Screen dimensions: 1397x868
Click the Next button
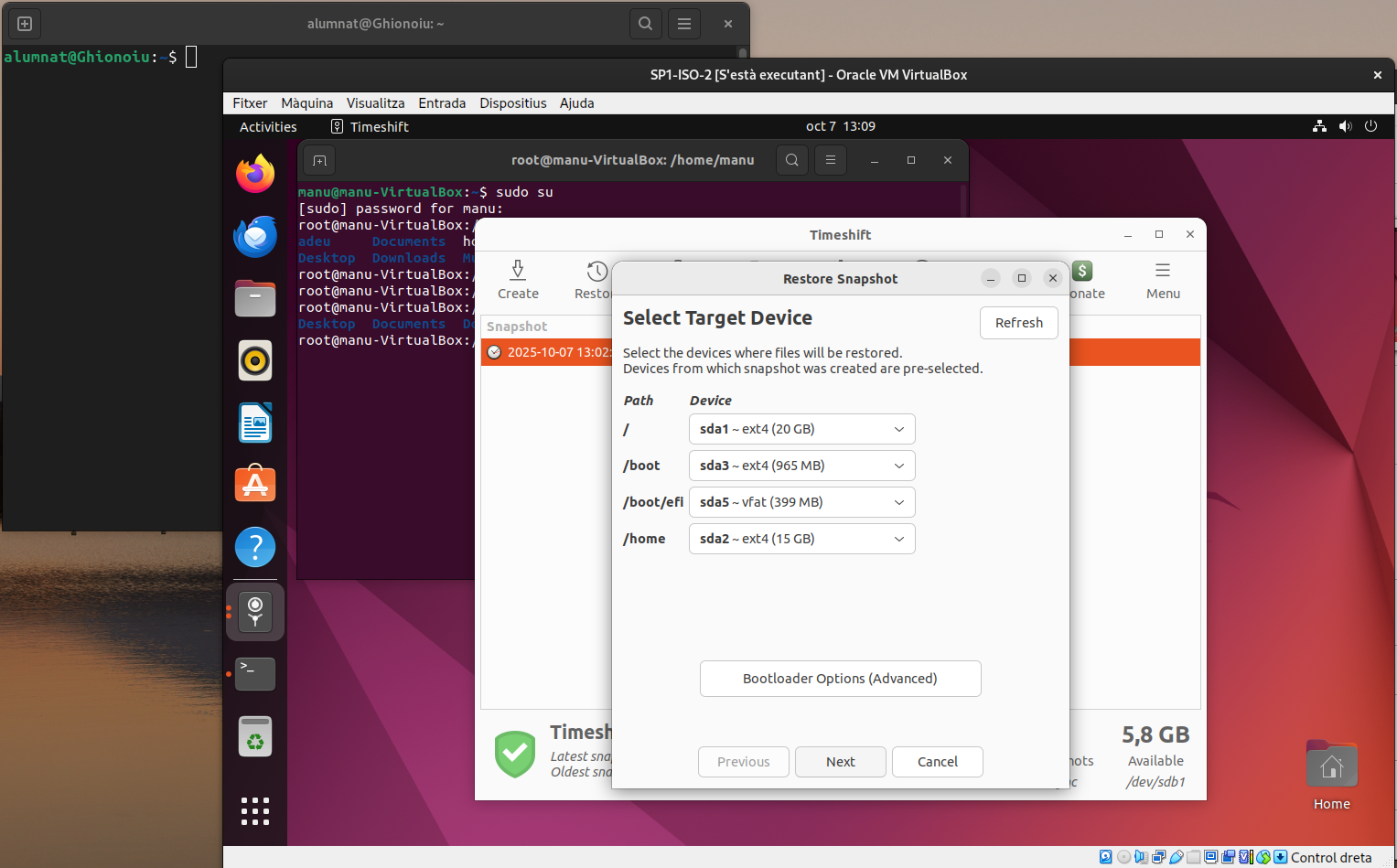pyautogui.click(x=840, y=762)
